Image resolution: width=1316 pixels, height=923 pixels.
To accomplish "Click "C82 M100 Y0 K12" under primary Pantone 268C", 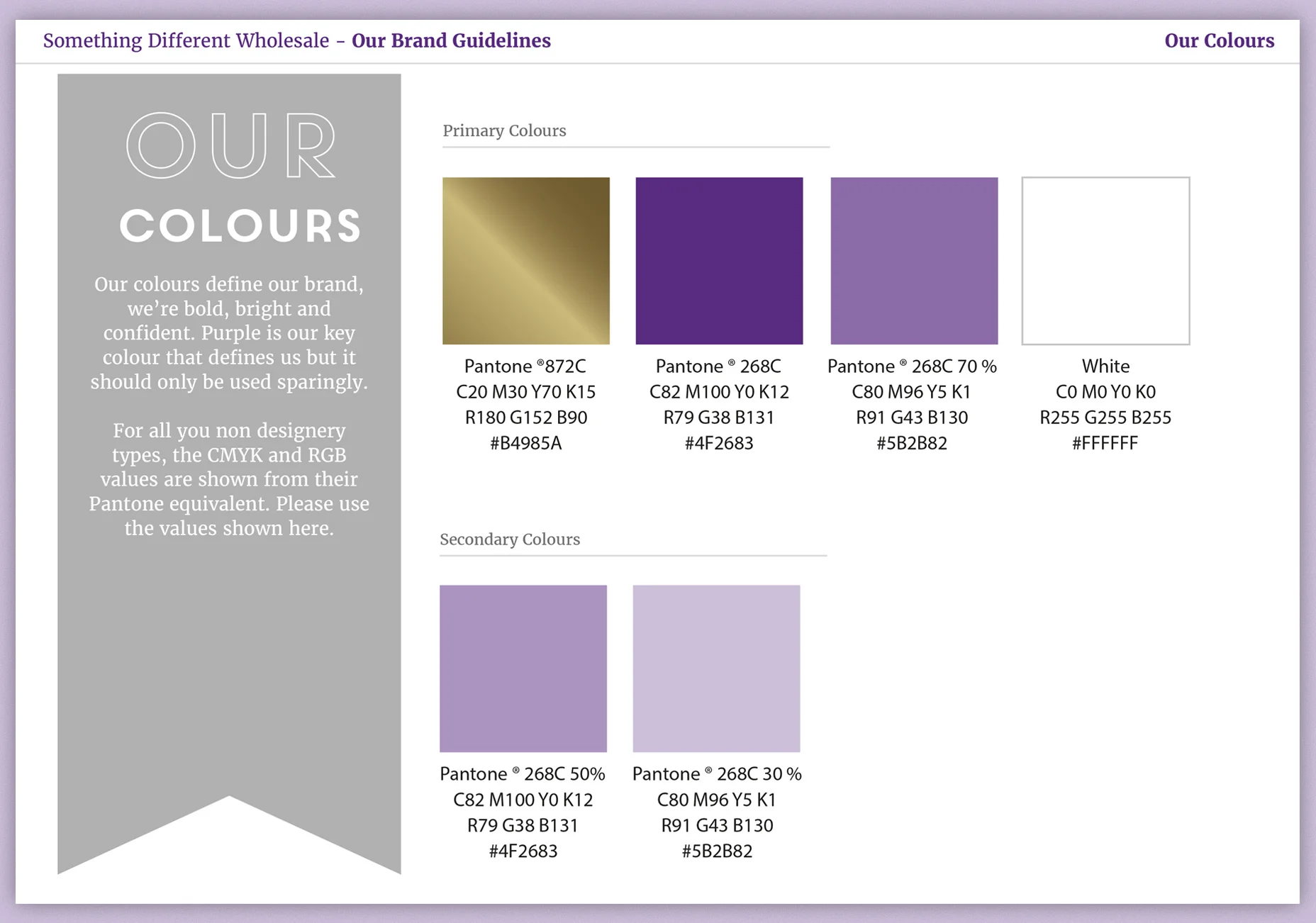I will click(x=719, y=392).
